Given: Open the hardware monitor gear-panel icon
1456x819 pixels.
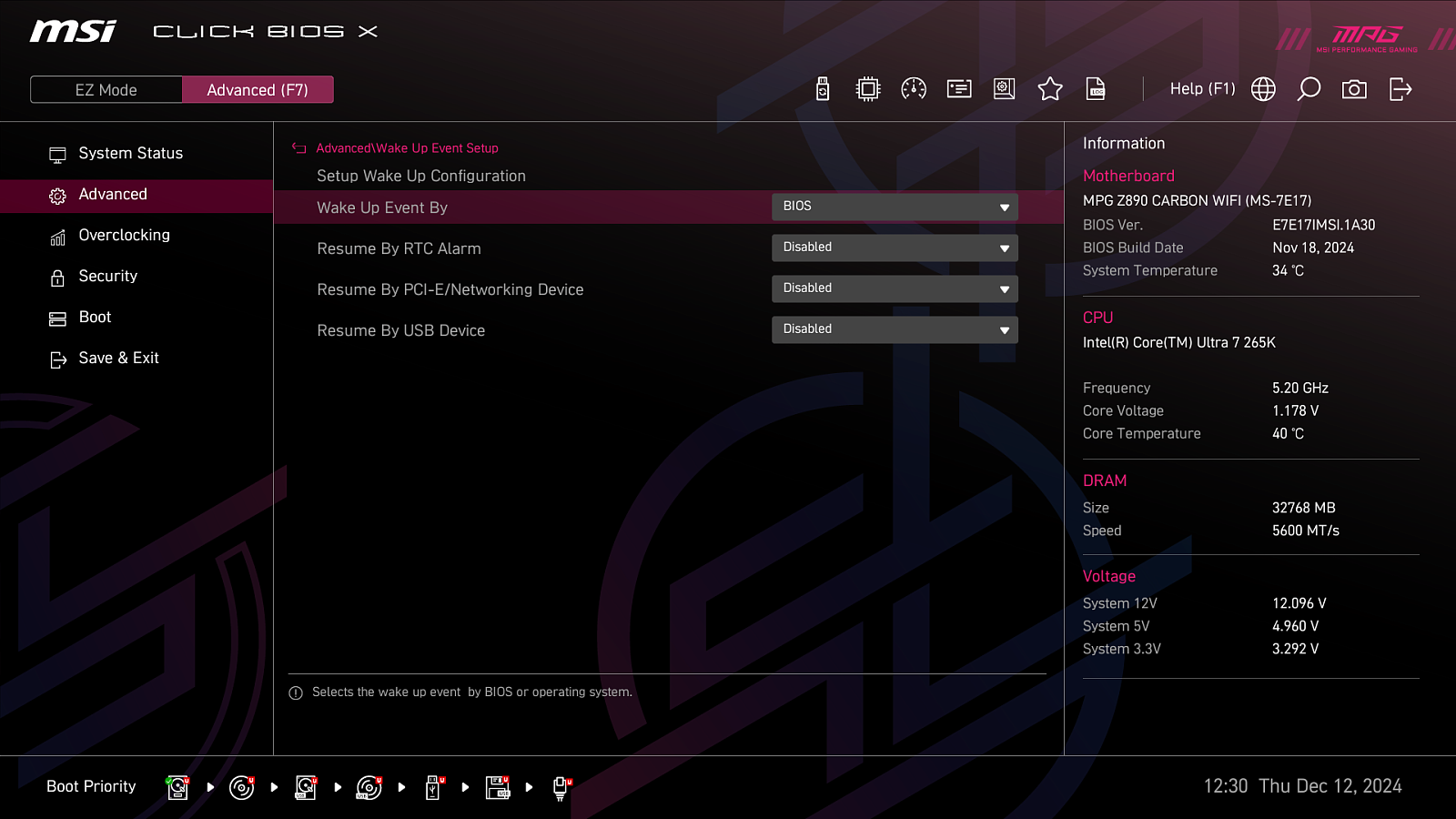Looking at the screenshot, I should point(1005,89).
